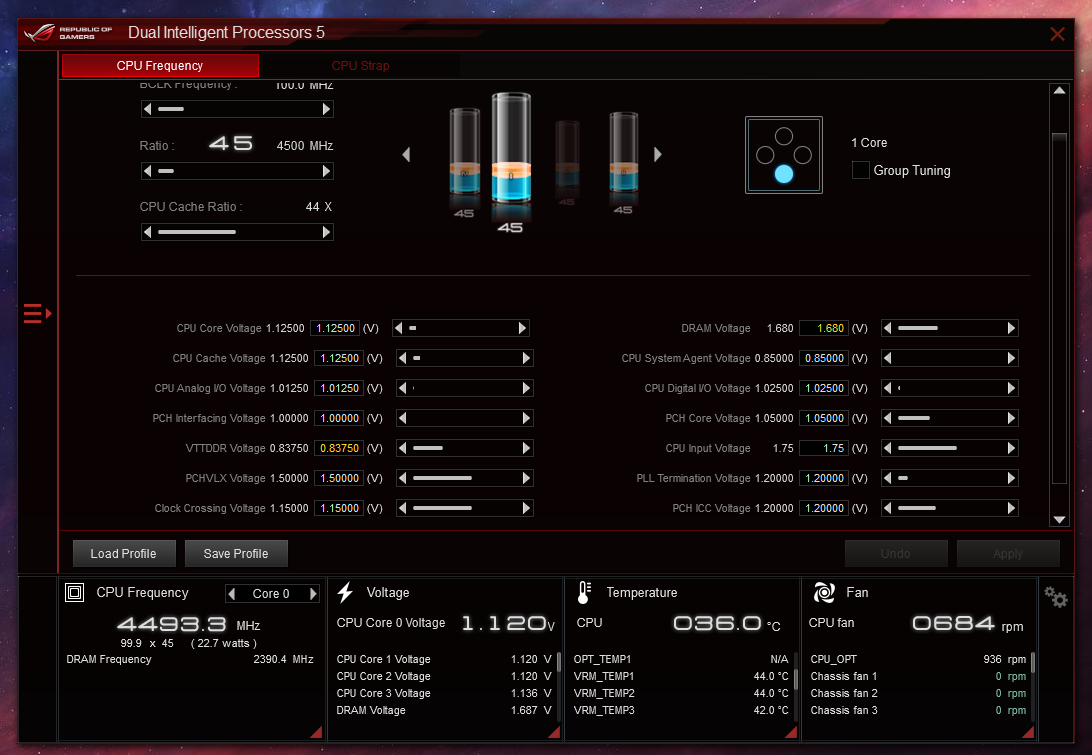Viewport: 1092px width, 755px height.
Task: Click Save Profile button
Action: [x=236, y=554]
